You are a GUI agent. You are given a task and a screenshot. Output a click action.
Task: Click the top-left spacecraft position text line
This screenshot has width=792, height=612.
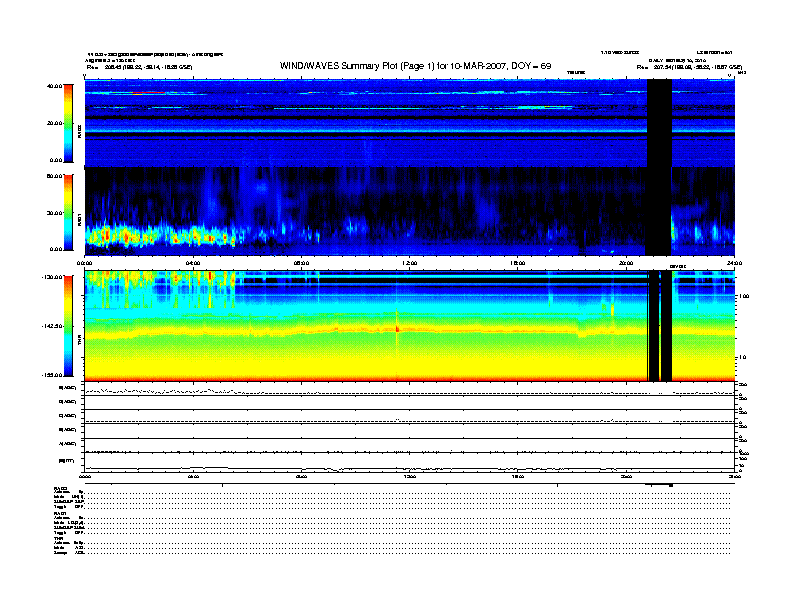(139, 67)
